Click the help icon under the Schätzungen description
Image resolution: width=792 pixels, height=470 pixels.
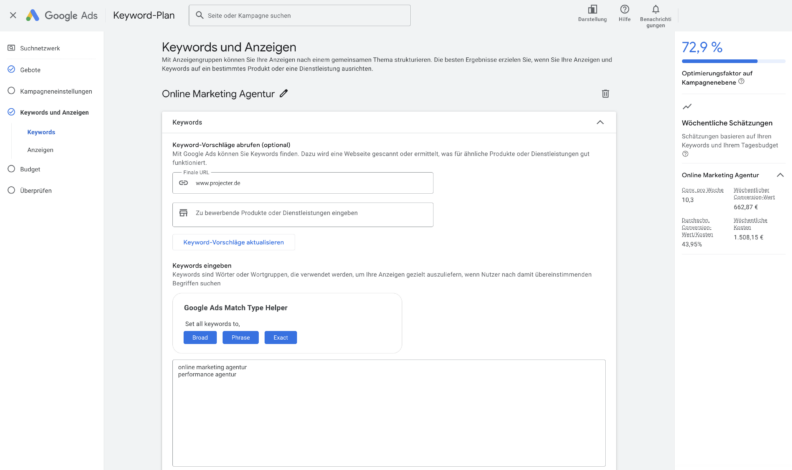685,154
